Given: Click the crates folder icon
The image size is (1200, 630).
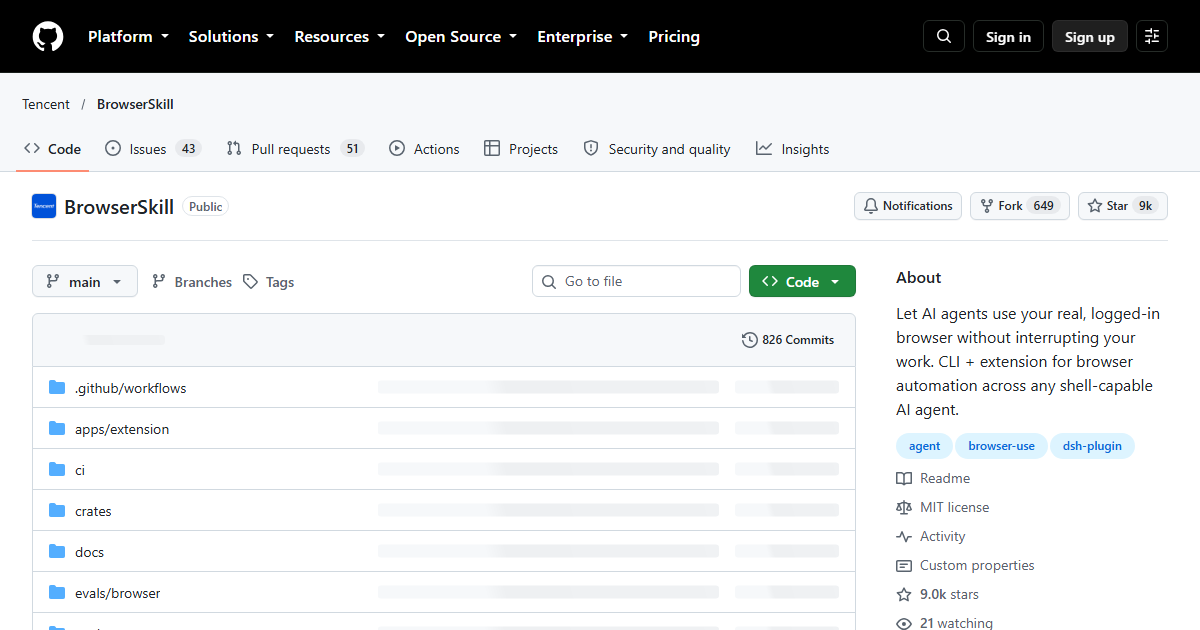Looking at the screenshot, I should [x=57, y=511].
